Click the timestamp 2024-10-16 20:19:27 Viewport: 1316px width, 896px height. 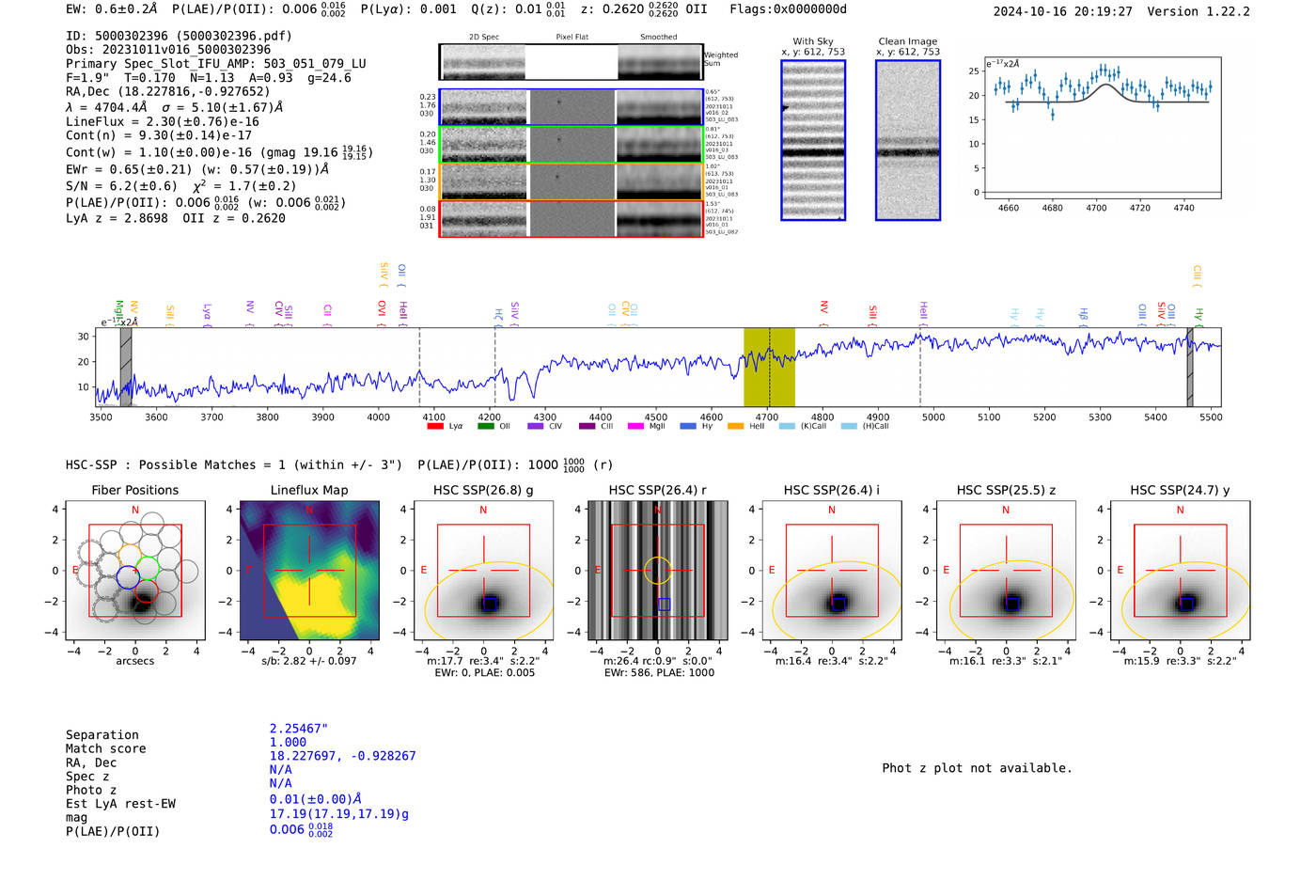[x=1063, y=11]
